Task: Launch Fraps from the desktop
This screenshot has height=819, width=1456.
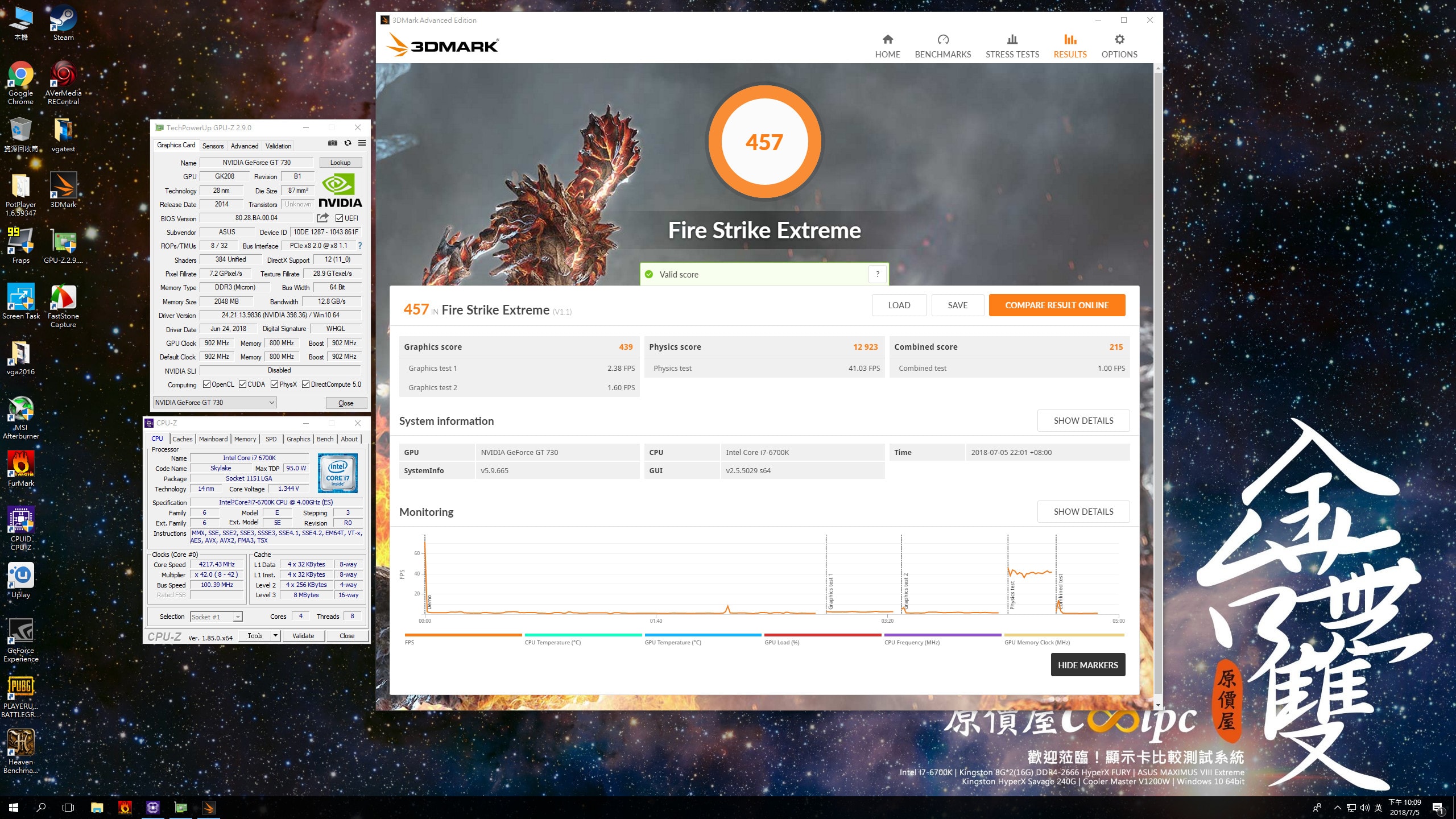Action: coord(21,246)
